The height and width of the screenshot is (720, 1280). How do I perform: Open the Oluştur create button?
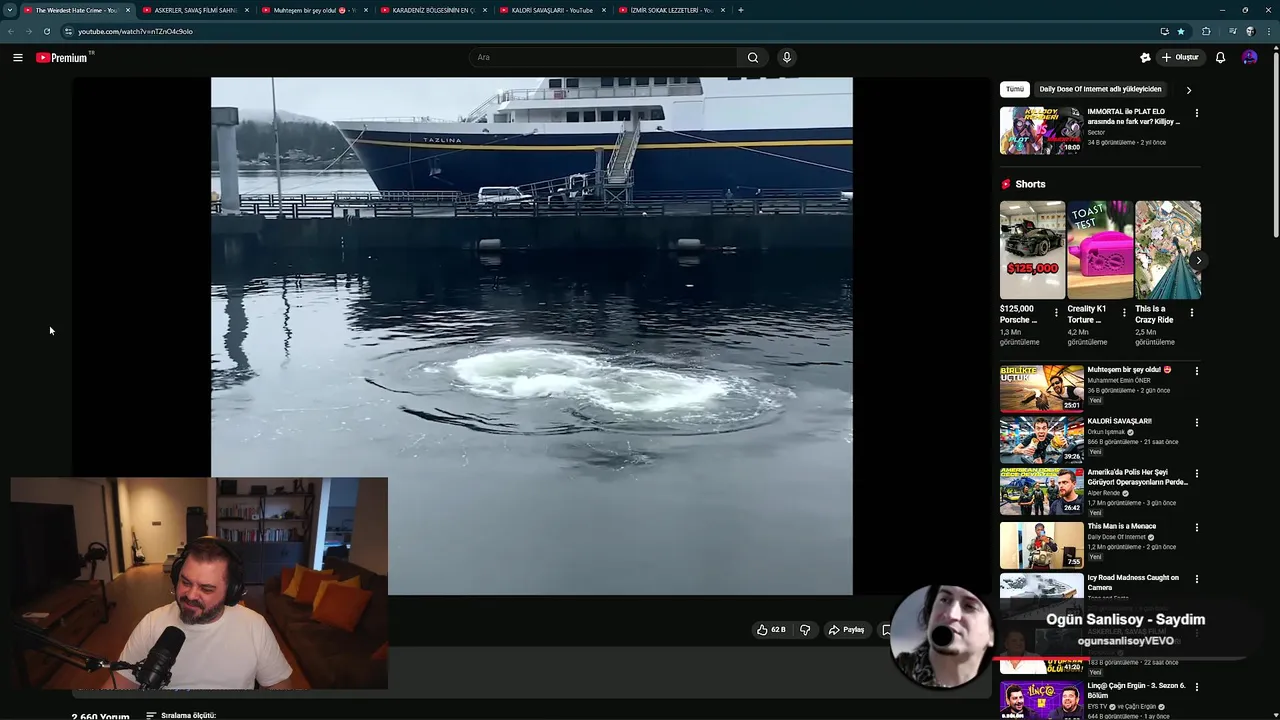1181,57
